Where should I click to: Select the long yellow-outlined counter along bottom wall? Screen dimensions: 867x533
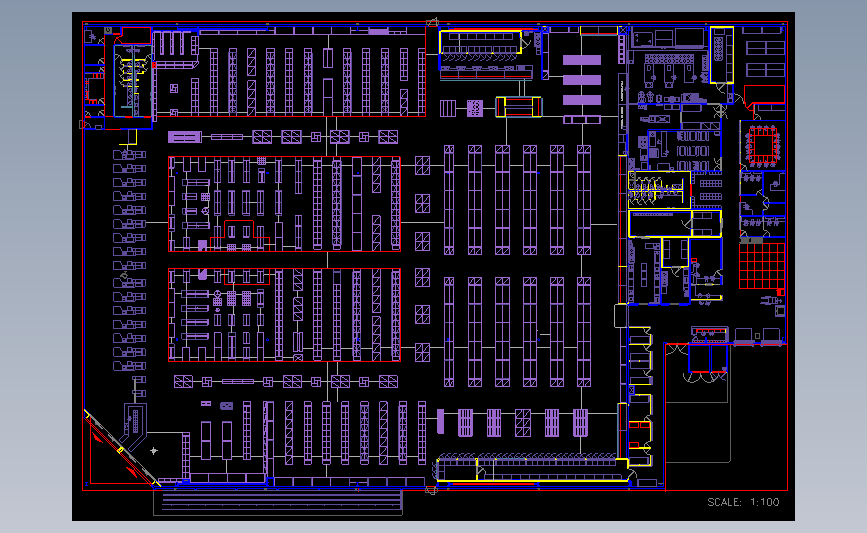(532, 469)
